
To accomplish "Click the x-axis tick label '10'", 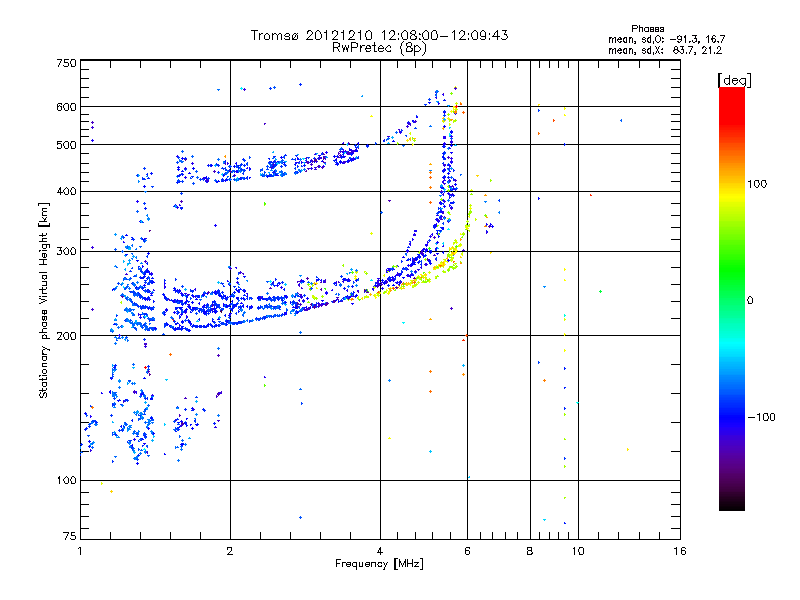I will click(578, 551).
